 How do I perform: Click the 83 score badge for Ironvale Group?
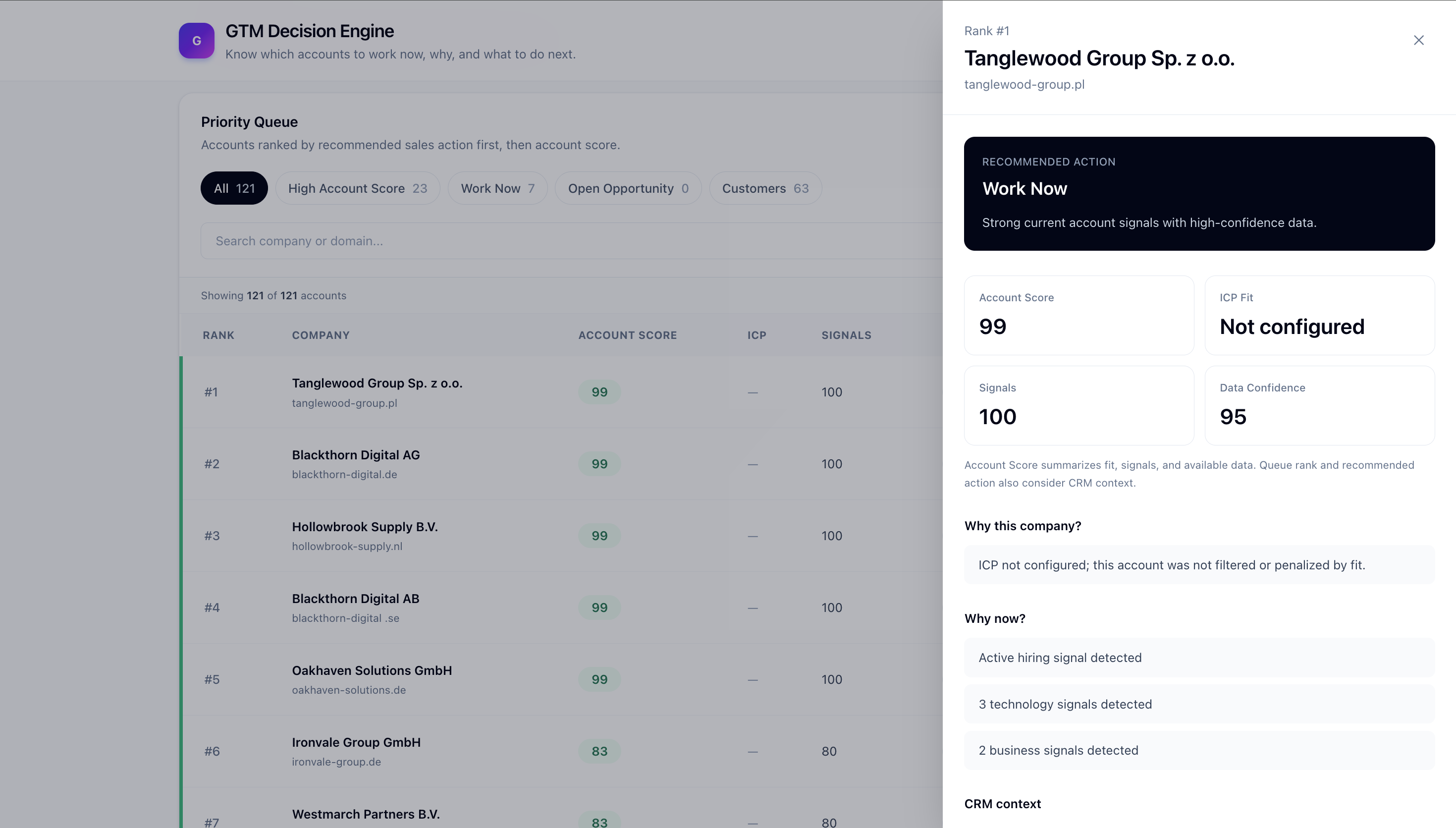[599, 751]
